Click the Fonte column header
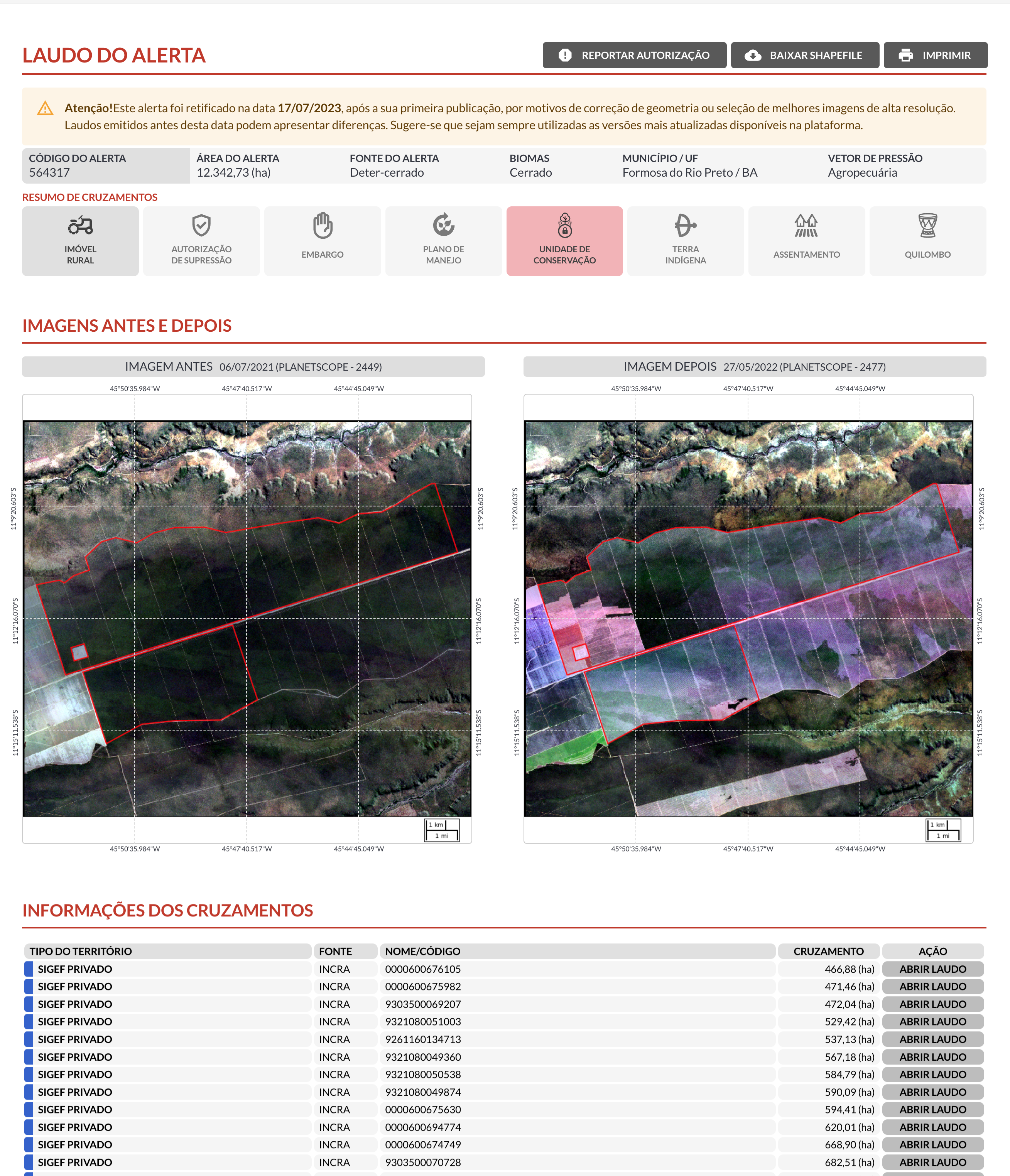Image resolution: width=1010 pixels, height=1176 pixels. 345,951
